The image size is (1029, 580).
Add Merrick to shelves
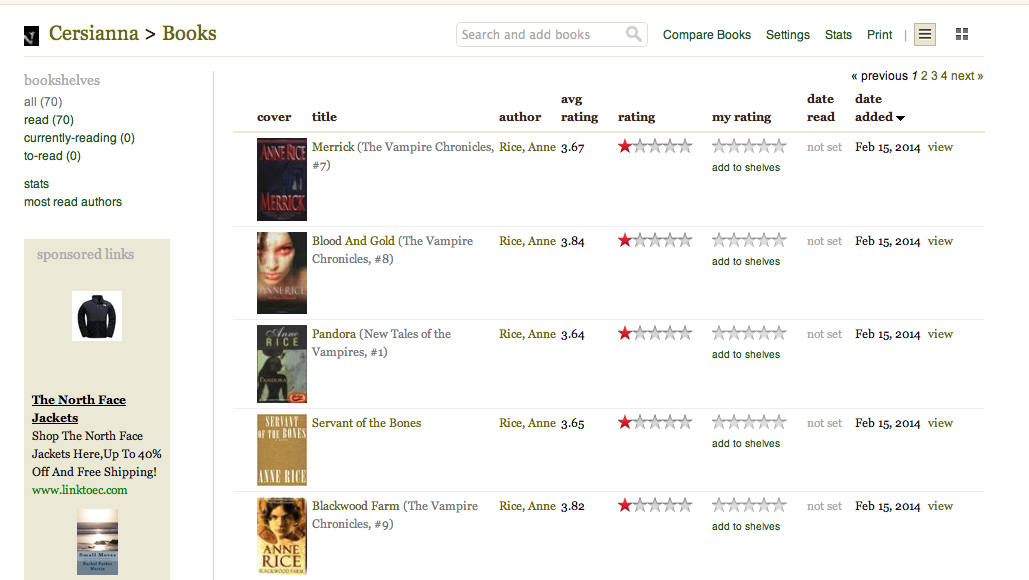click(x=746, y=167)
